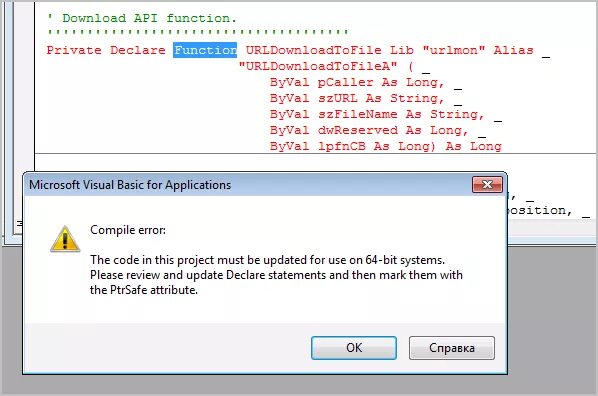
Task: Click the Alias keyword in the declaration
Action: click(513, 50)
